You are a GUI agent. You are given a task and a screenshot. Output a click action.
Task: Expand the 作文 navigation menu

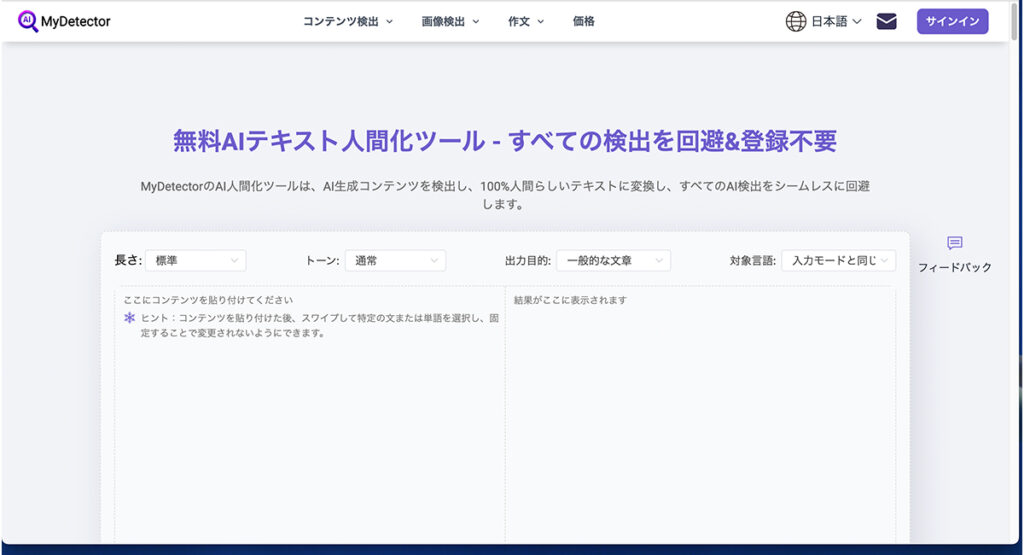(x=526, y=21)
